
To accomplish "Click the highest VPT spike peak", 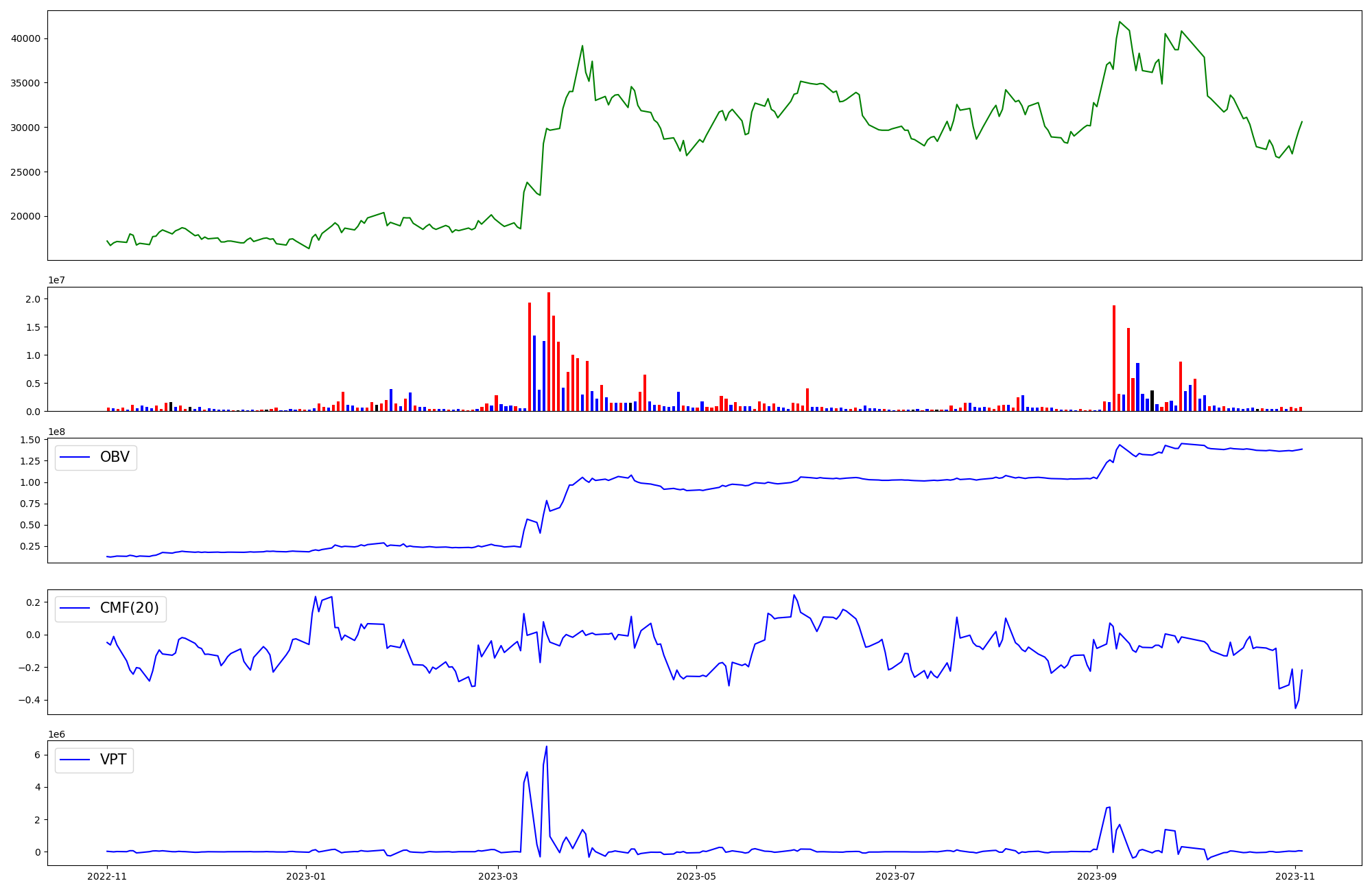I will point(546,747).
